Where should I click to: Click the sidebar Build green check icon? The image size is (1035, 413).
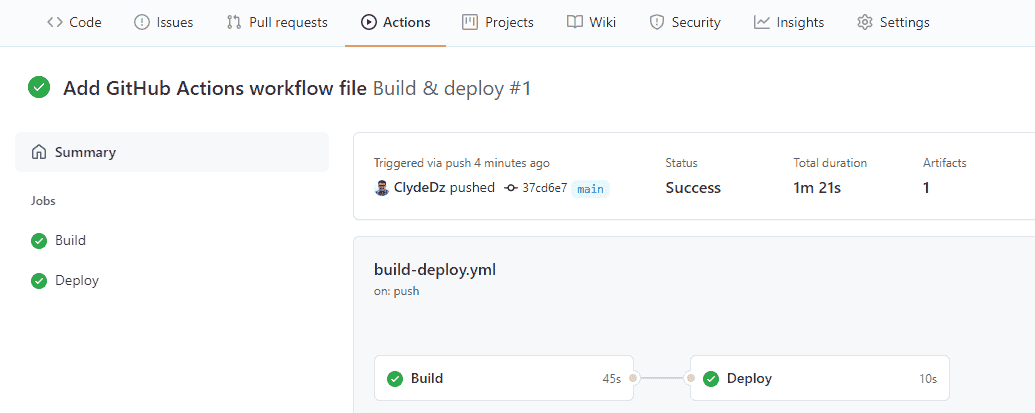(39, 241)
